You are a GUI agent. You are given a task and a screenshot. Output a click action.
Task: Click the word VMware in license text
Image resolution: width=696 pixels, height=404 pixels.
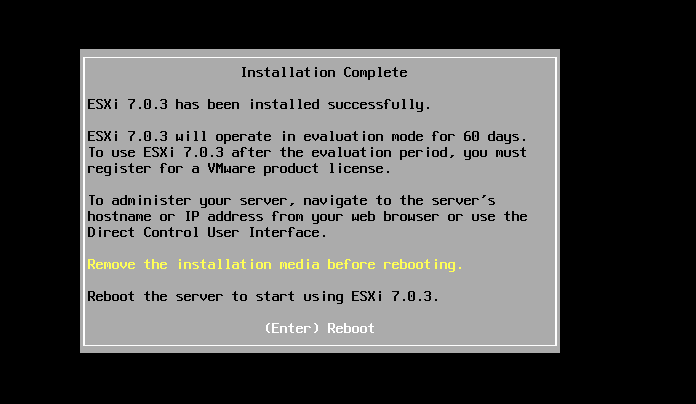pos(231,169)
